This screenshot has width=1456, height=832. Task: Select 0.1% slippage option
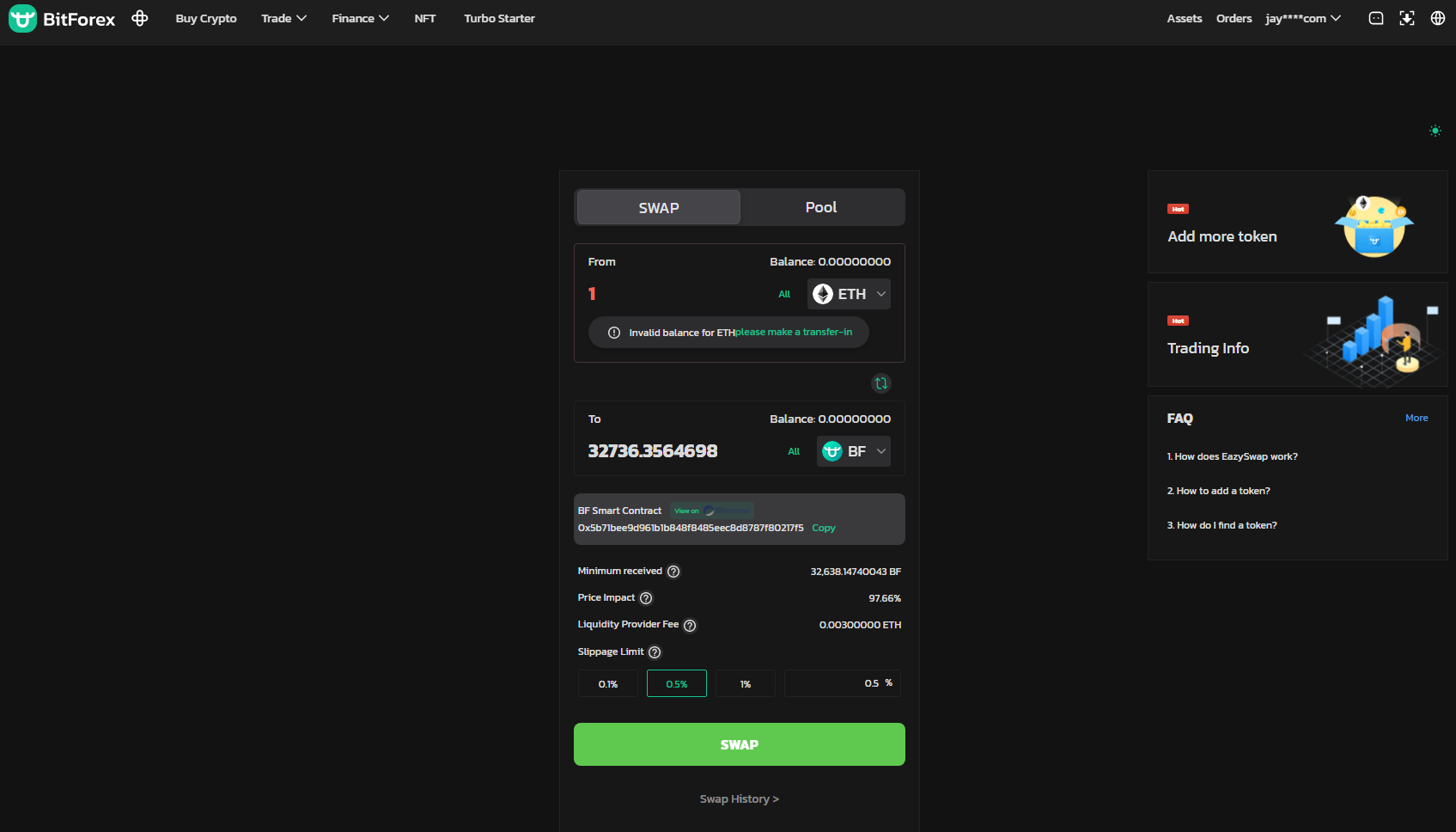pos(608,684)
